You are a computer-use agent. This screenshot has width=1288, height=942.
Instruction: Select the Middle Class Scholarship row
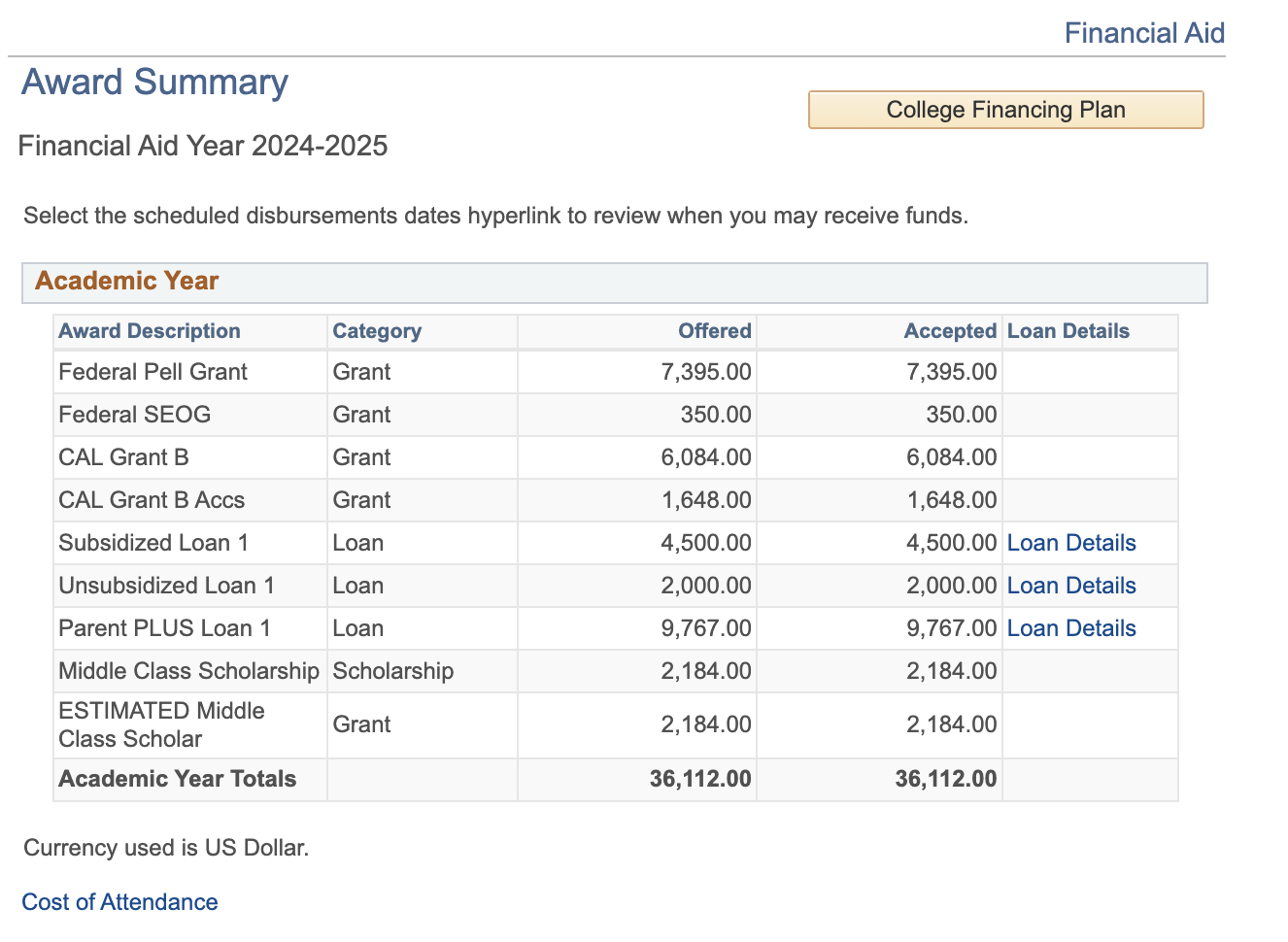188,671
